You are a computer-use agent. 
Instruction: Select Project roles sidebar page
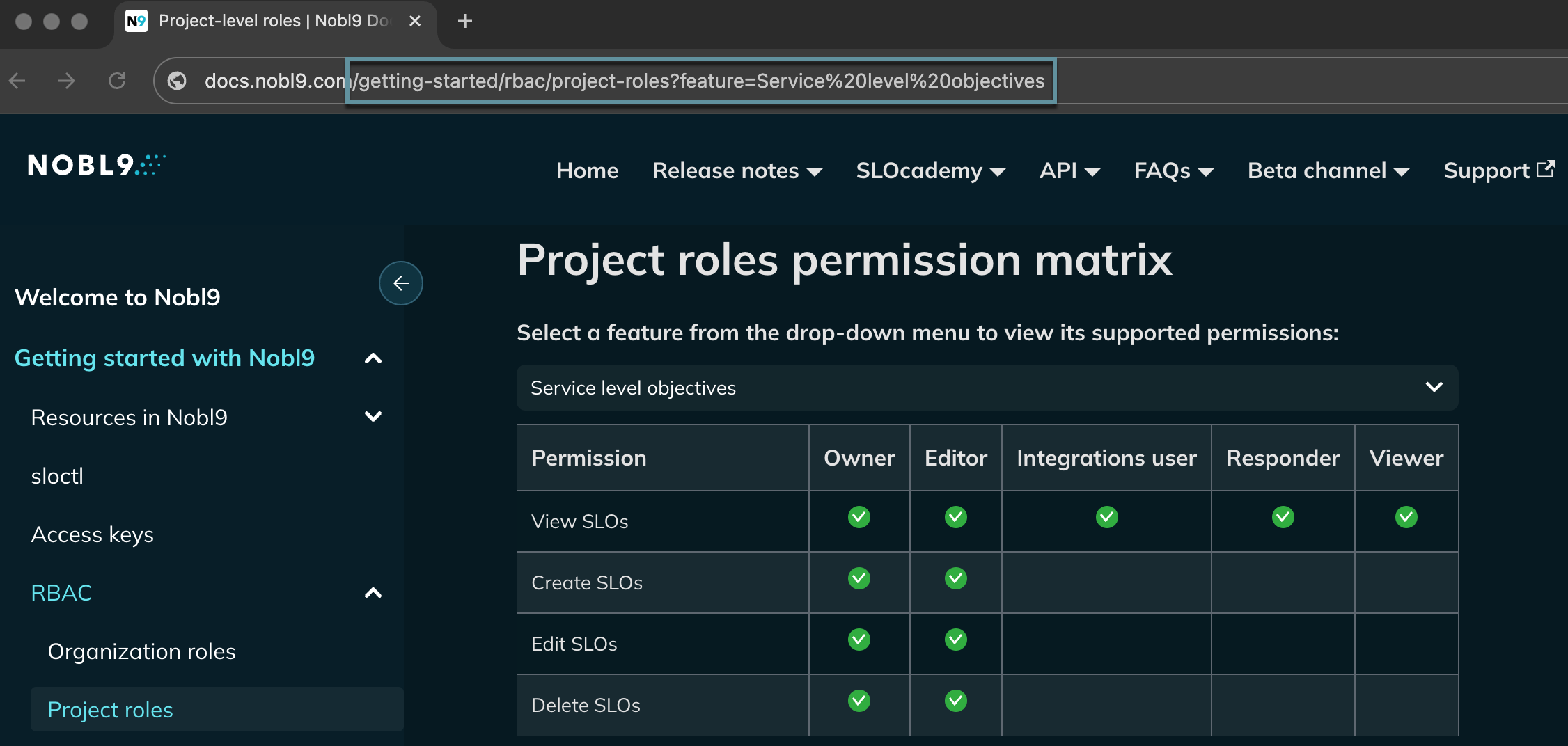pyautogui.click(x=217, y=709)
